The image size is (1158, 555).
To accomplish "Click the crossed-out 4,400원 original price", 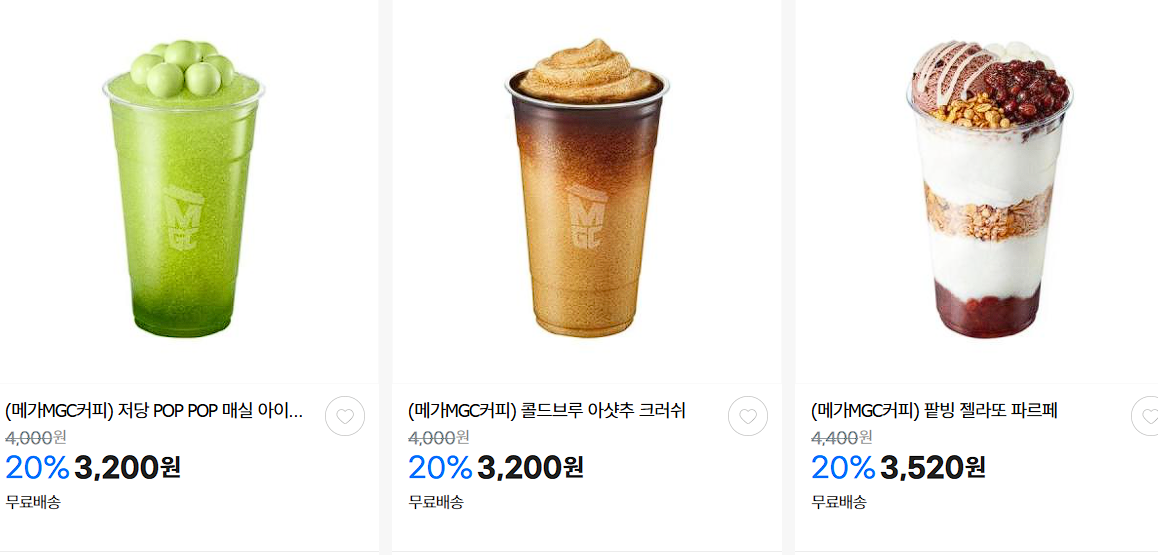I will tap(841, 438).
